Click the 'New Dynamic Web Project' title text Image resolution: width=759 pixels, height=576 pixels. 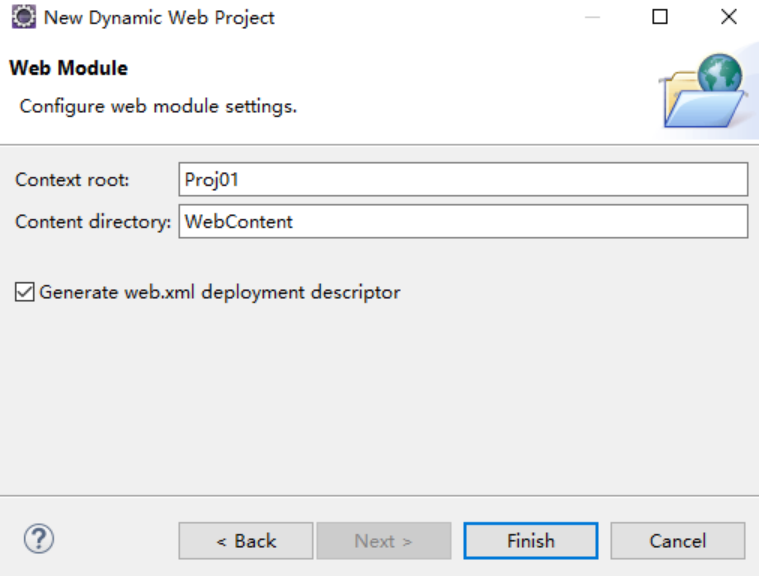[159, 18]
